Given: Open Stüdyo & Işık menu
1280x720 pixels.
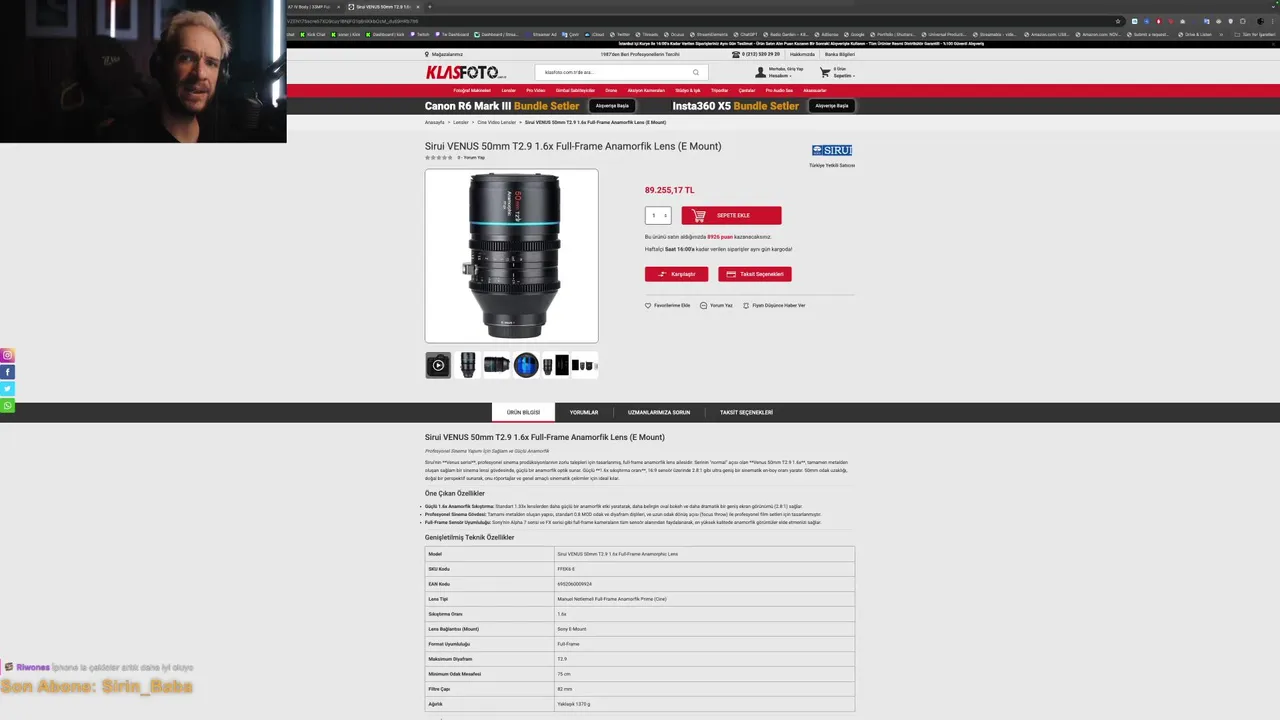Looking at the screenshot, I should 688,91.
